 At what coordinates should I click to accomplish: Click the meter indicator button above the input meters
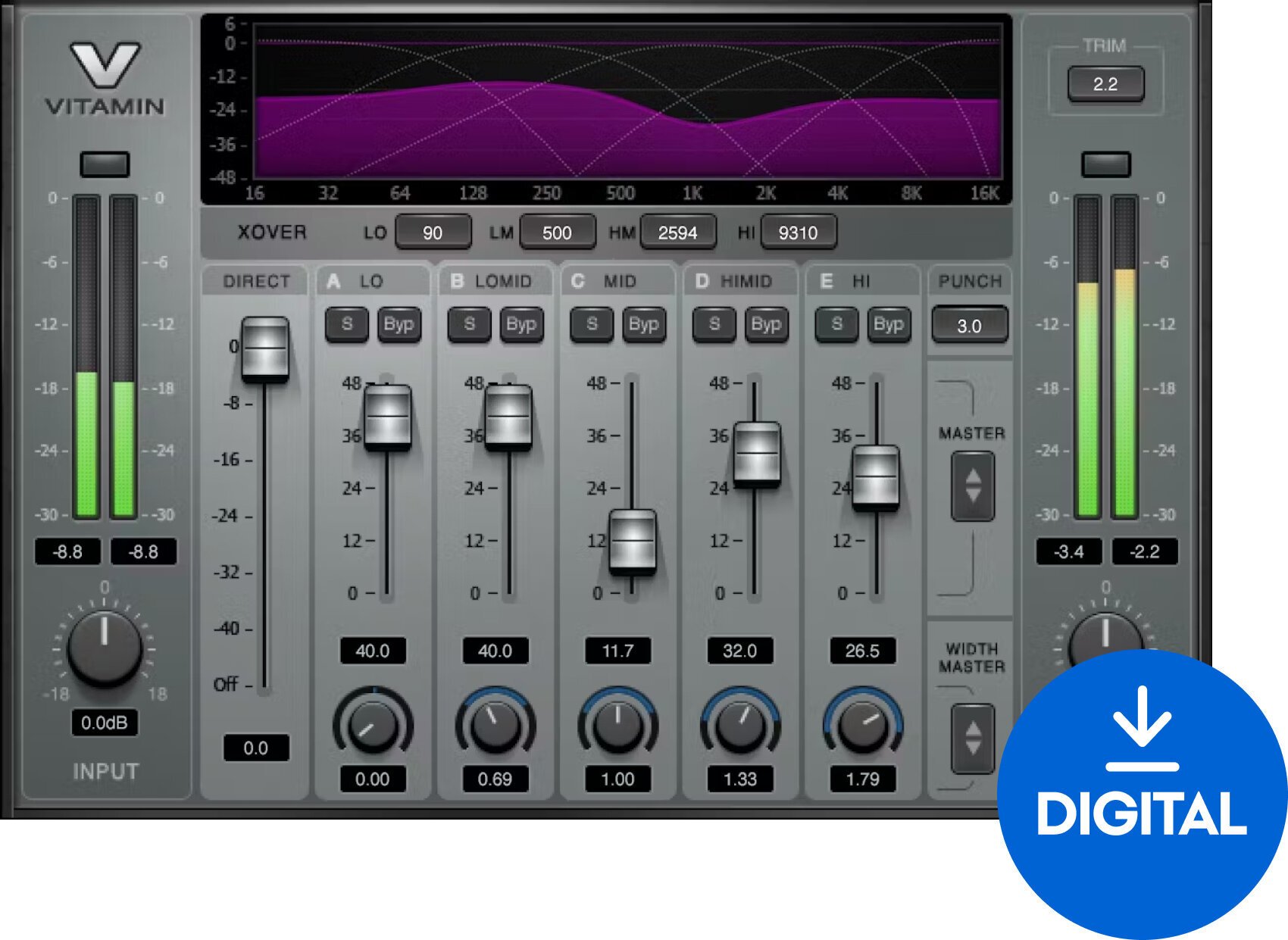pos(106,165)
